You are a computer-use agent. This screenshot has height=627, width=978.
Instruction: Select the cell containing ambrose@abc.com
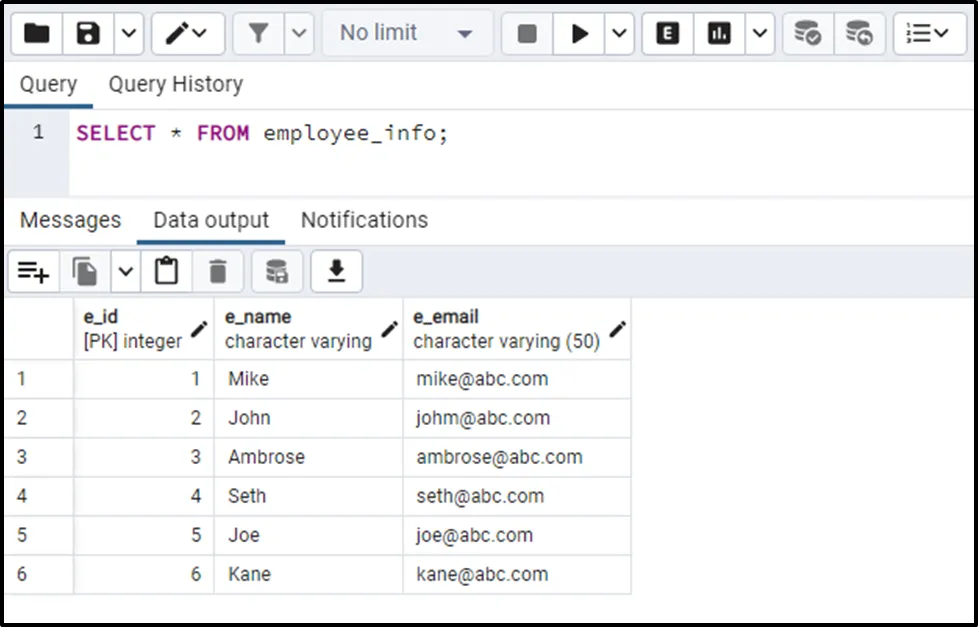(499, 457)
